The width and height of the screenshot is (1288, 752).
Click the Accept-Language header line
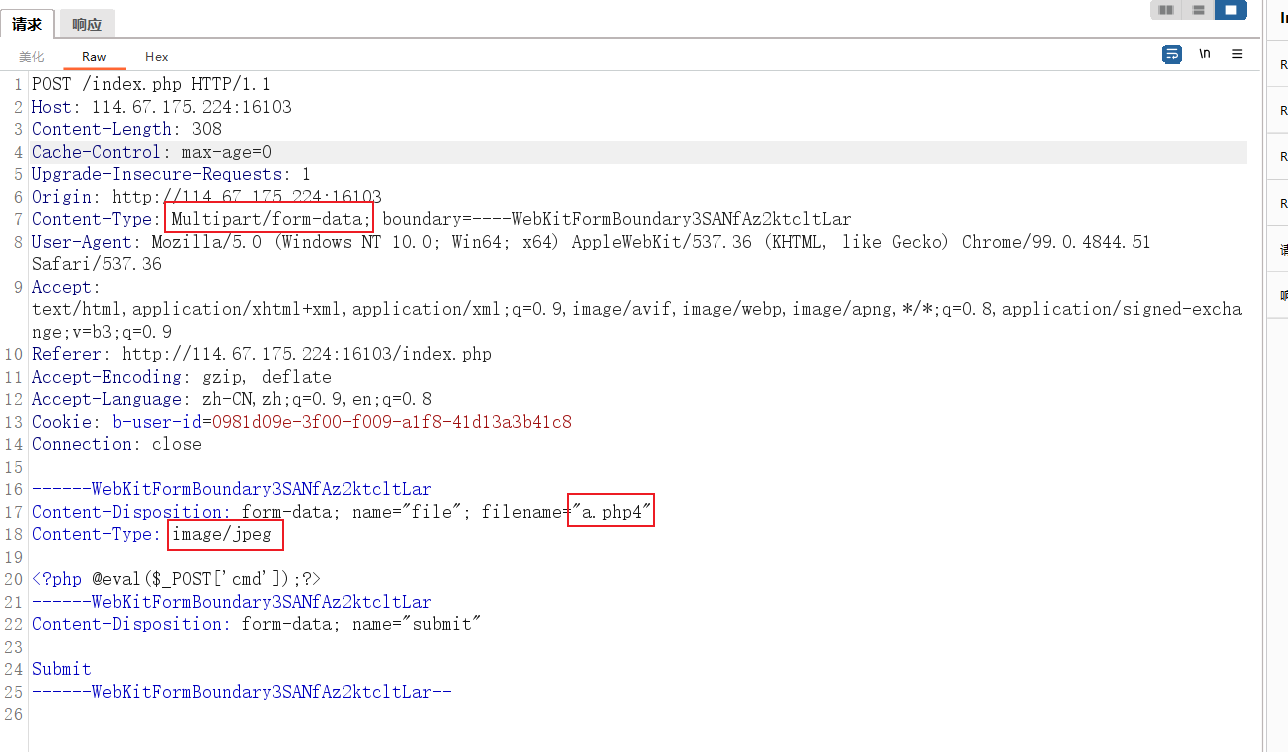click(232, 399)
